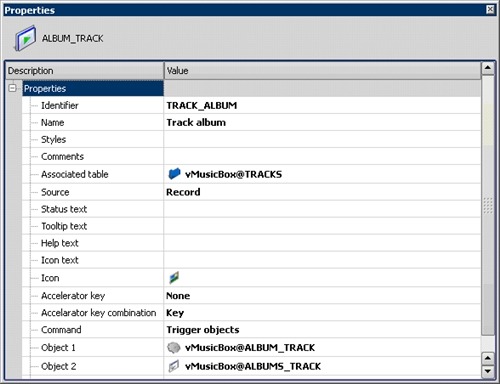Click the scrollbar up arrow at top
Screen dimensions: 500x384
[488, 68]
